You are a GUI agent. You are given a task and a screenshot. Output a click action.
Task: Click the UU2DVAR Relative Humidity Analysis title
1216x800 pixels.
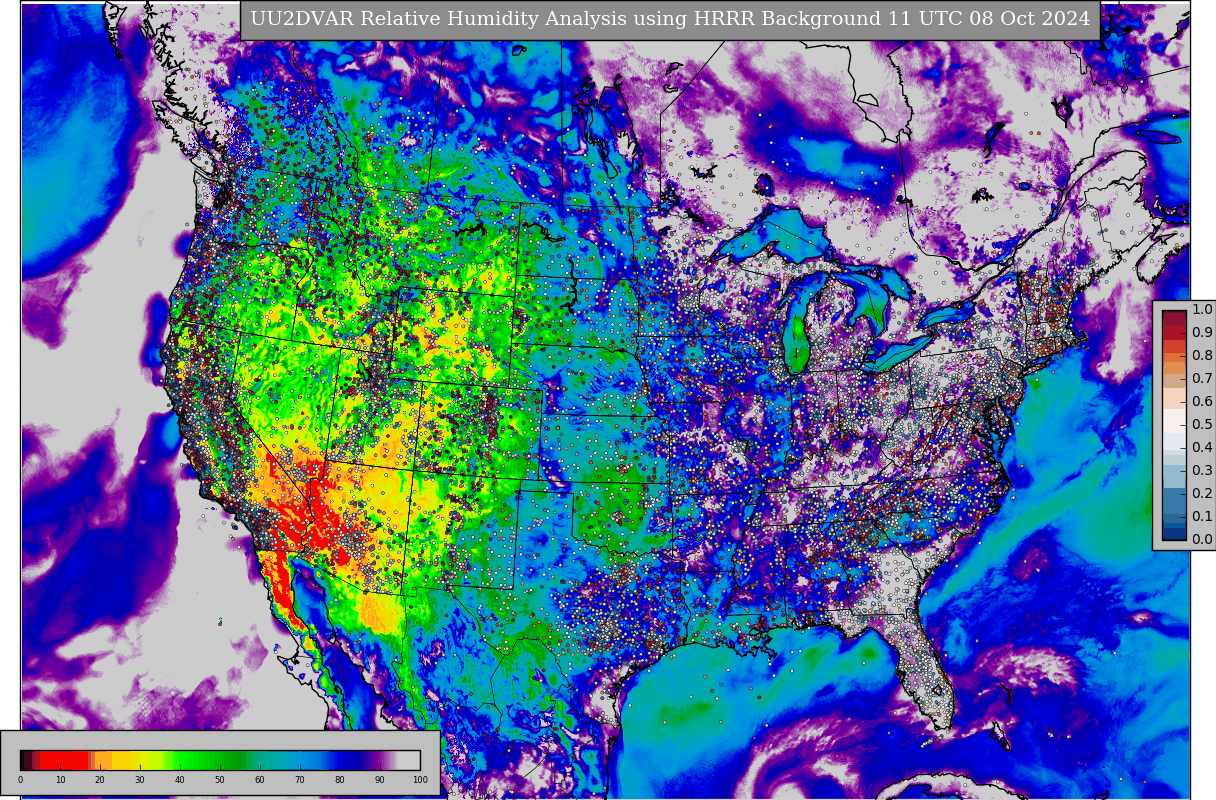pos(670,20)
